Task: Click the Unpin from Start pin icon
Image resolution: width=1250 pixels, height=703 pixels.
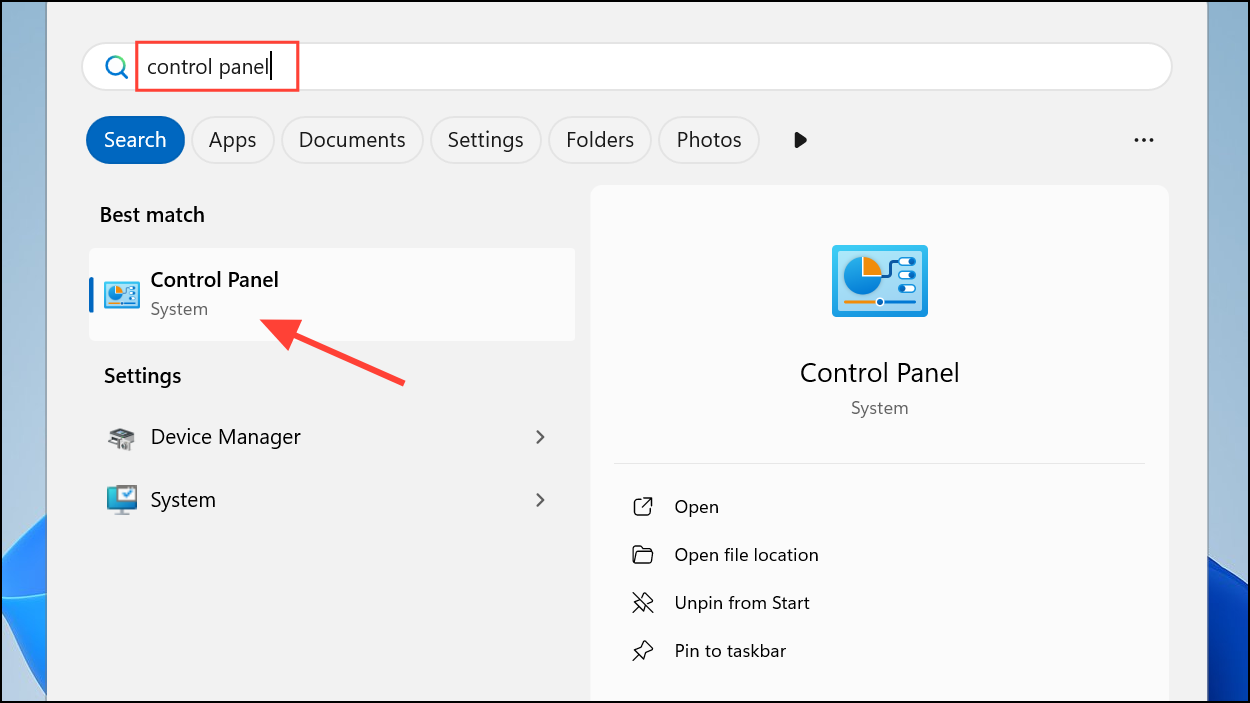Action: point(643,603)
